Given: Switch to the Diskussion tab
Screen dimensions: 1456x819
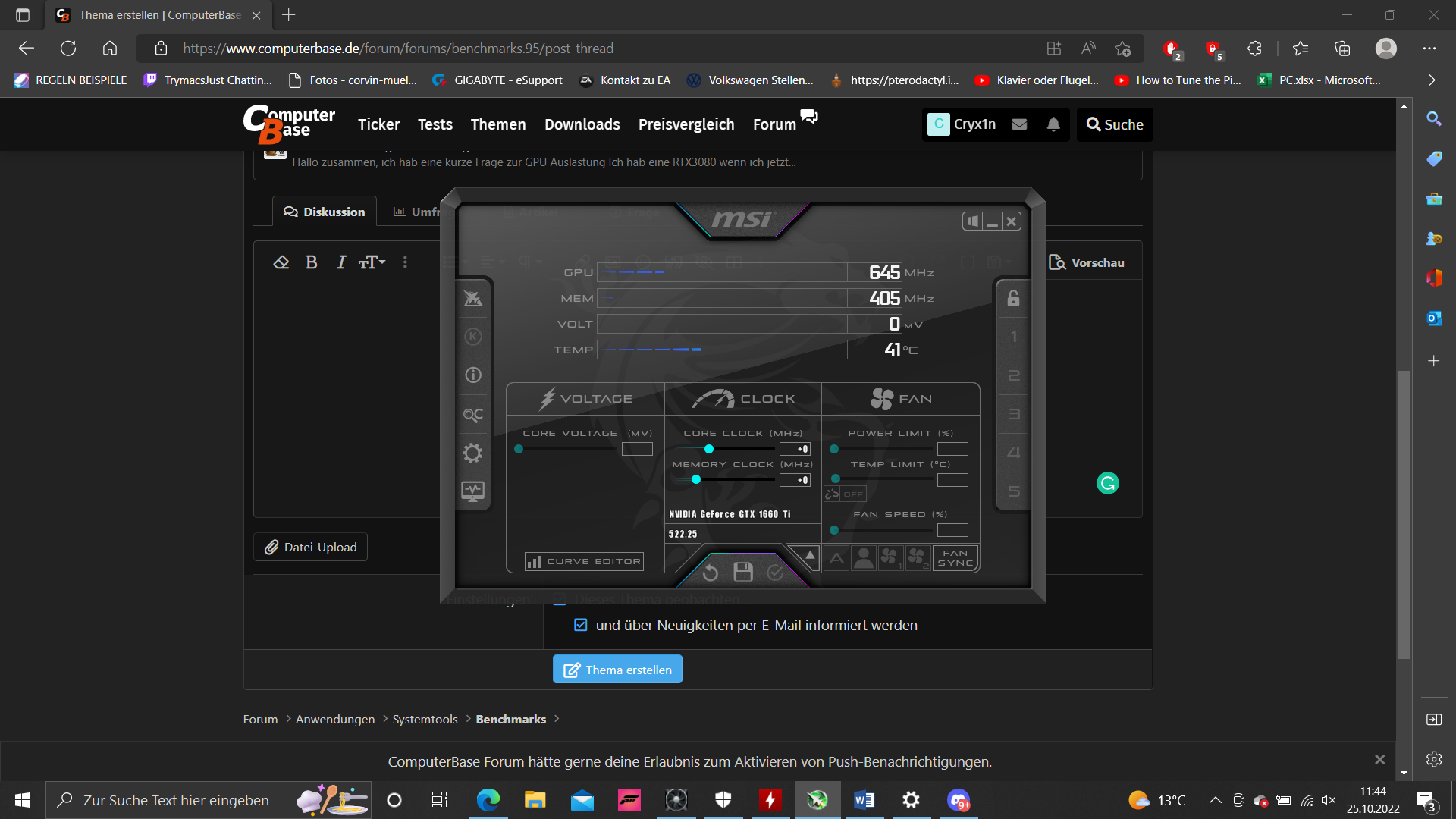Looking at the screenshot, I should (x=324, y=212).
